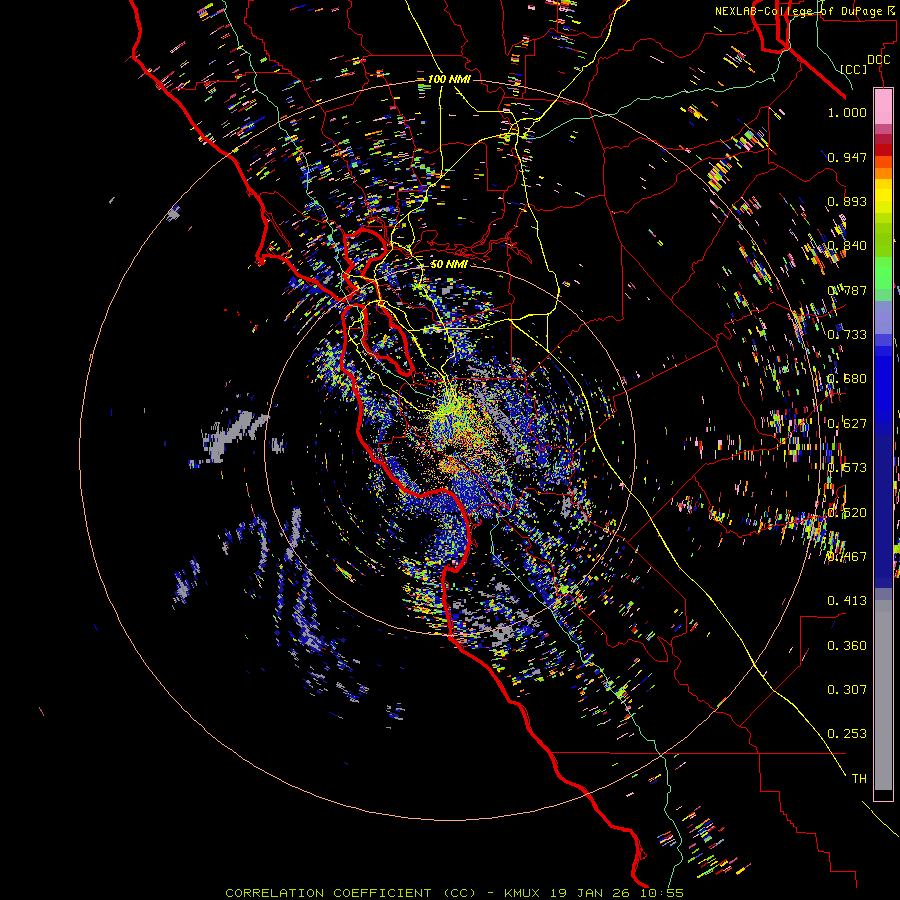The image size is (900, 900).
Task: Click the 1.000 legend value
Action: tap(847, 112)
